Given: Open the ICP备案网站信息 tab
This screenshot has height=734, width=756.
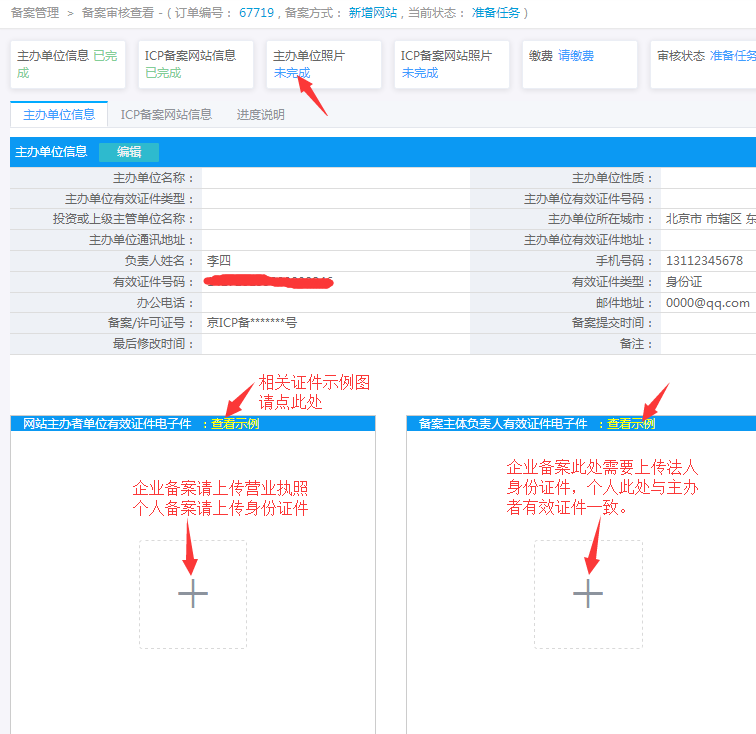Looking at the screenshot, I should click(x=166, y=115).
